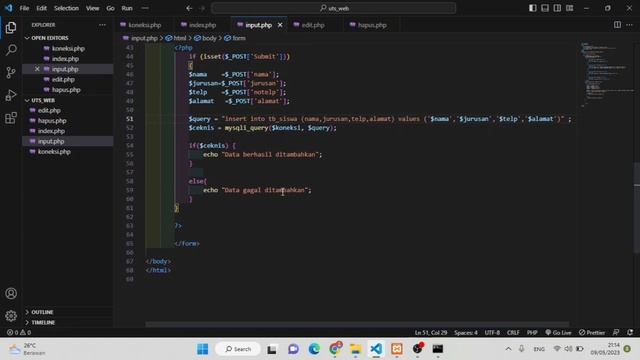Open the View menu

[x=92, y=8]
